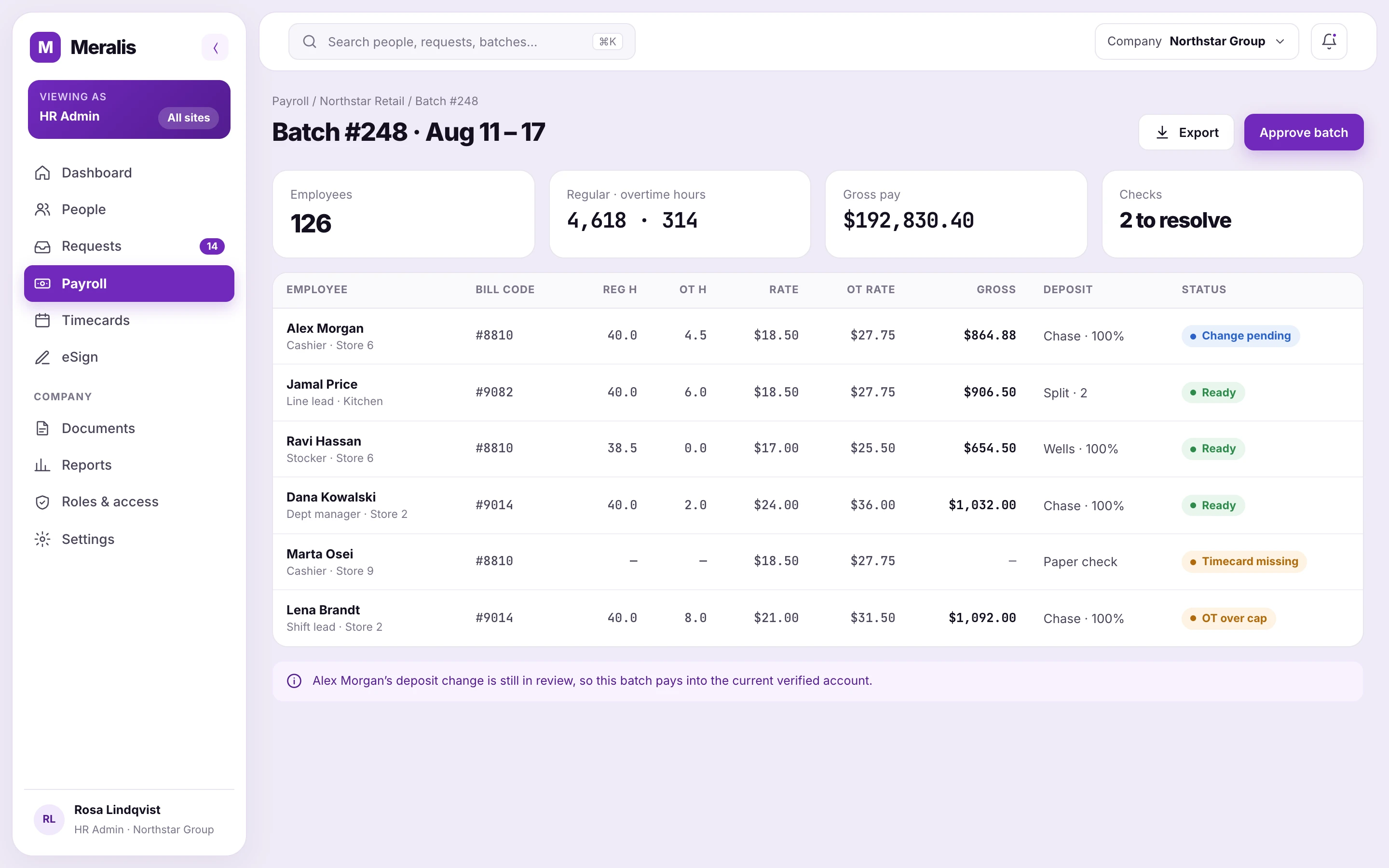Image resolution: width=1389 pixels, height=868 pixels.
Task: Click the Change pending status for Alex Morgan
Action: [x=1240, y=336]
